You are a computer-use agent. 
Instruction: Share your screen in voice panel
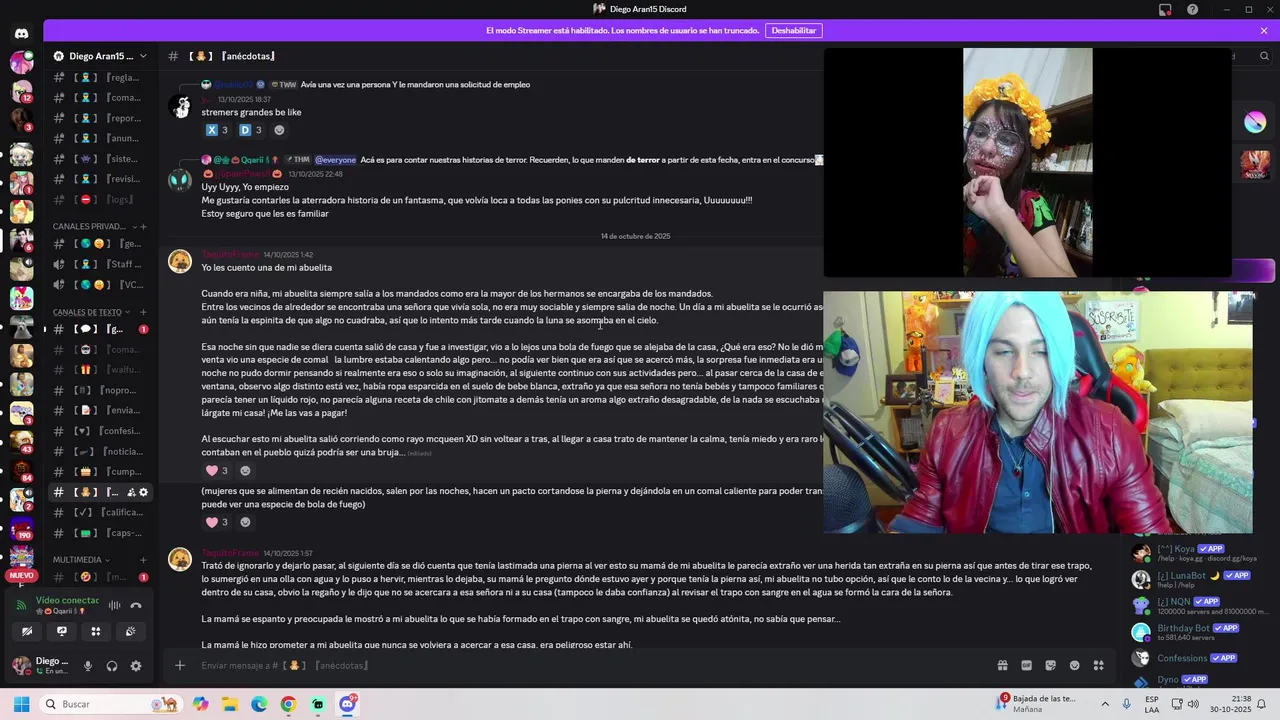click(x=61, y=631)
